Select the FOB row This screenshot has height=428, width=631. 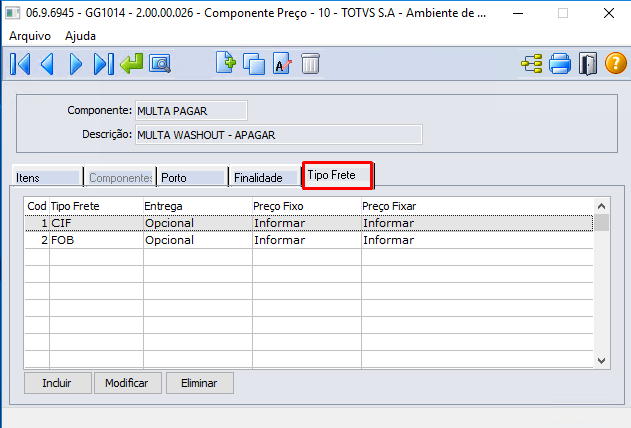pos(309,240)
